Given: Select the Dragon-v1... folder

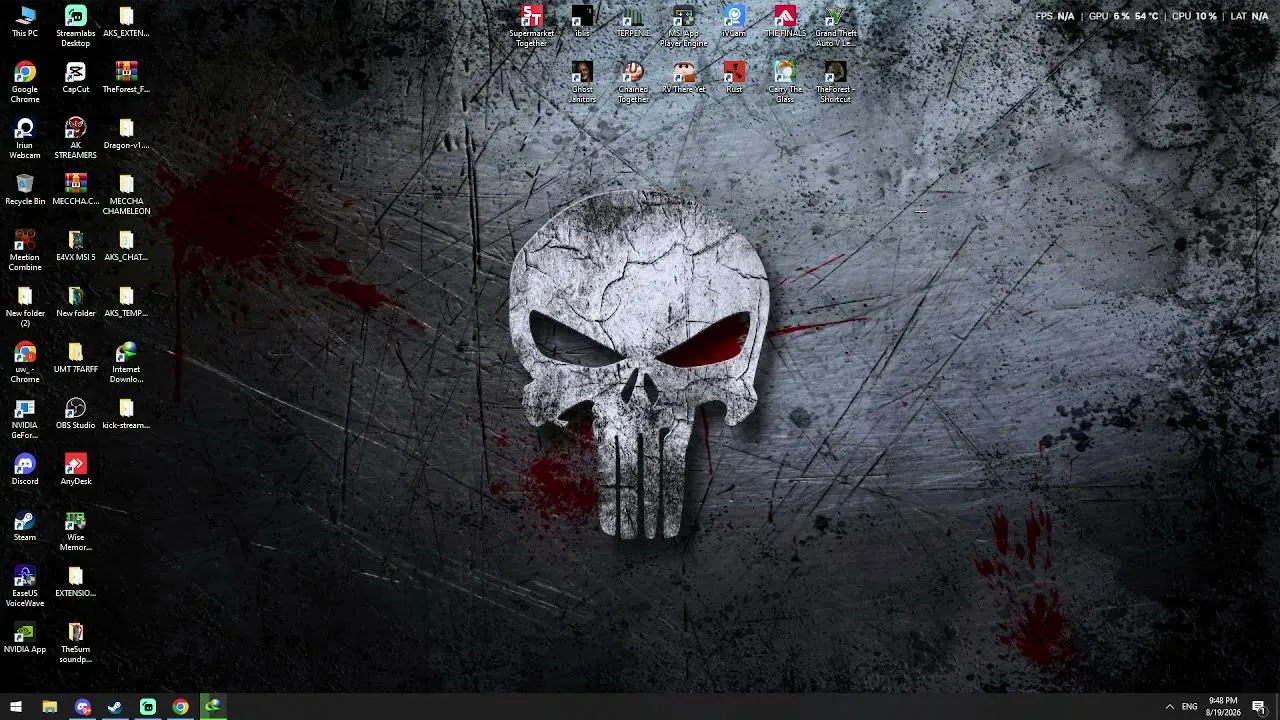Looking at the screenshot, I should pos(126,134).
